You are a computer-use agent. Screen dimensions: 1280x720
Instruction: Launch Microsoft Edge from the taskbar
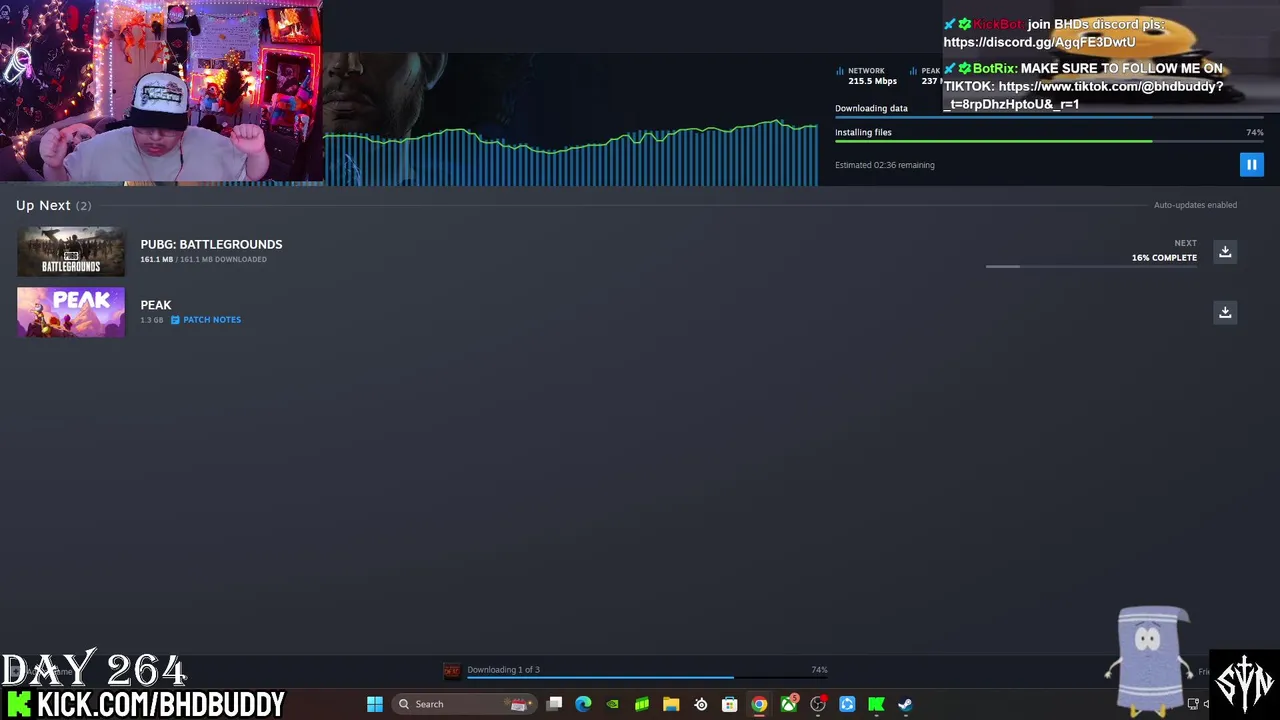tap(583, 704)
